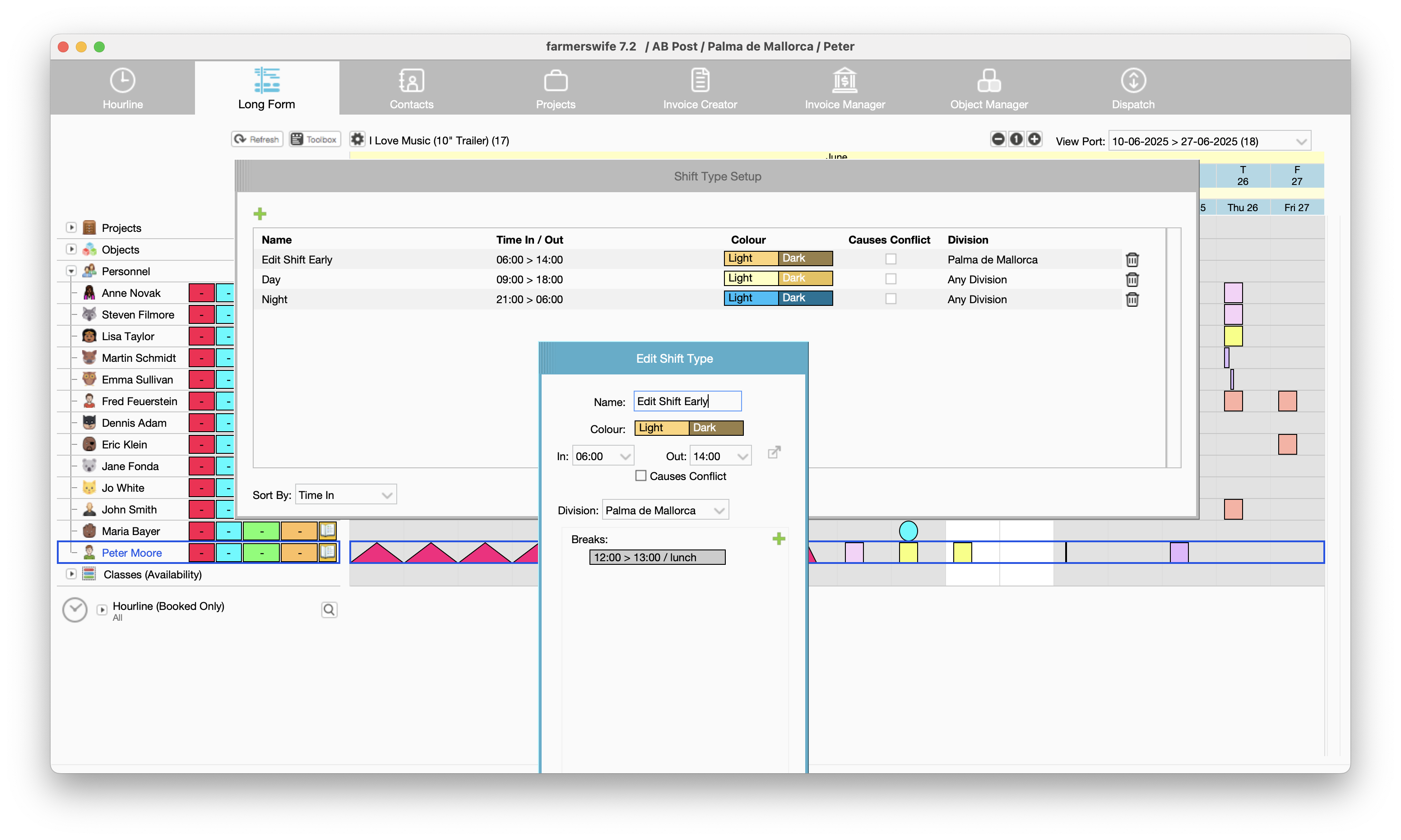Click the pop-out icon next to Out time
The width and height of the screenshot is (1401, 840).
click(774, 453)
